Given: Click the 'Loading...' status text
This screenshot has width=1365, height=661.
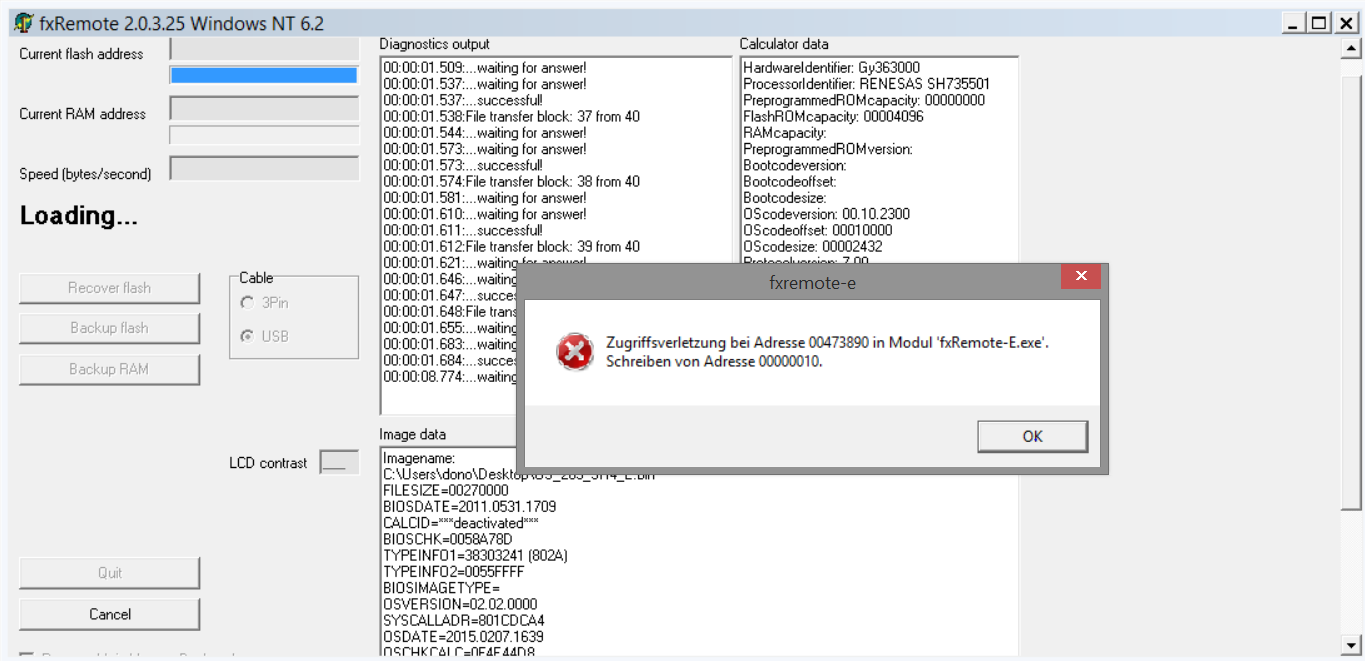Looking at the screenshot, I should point(79,216).
